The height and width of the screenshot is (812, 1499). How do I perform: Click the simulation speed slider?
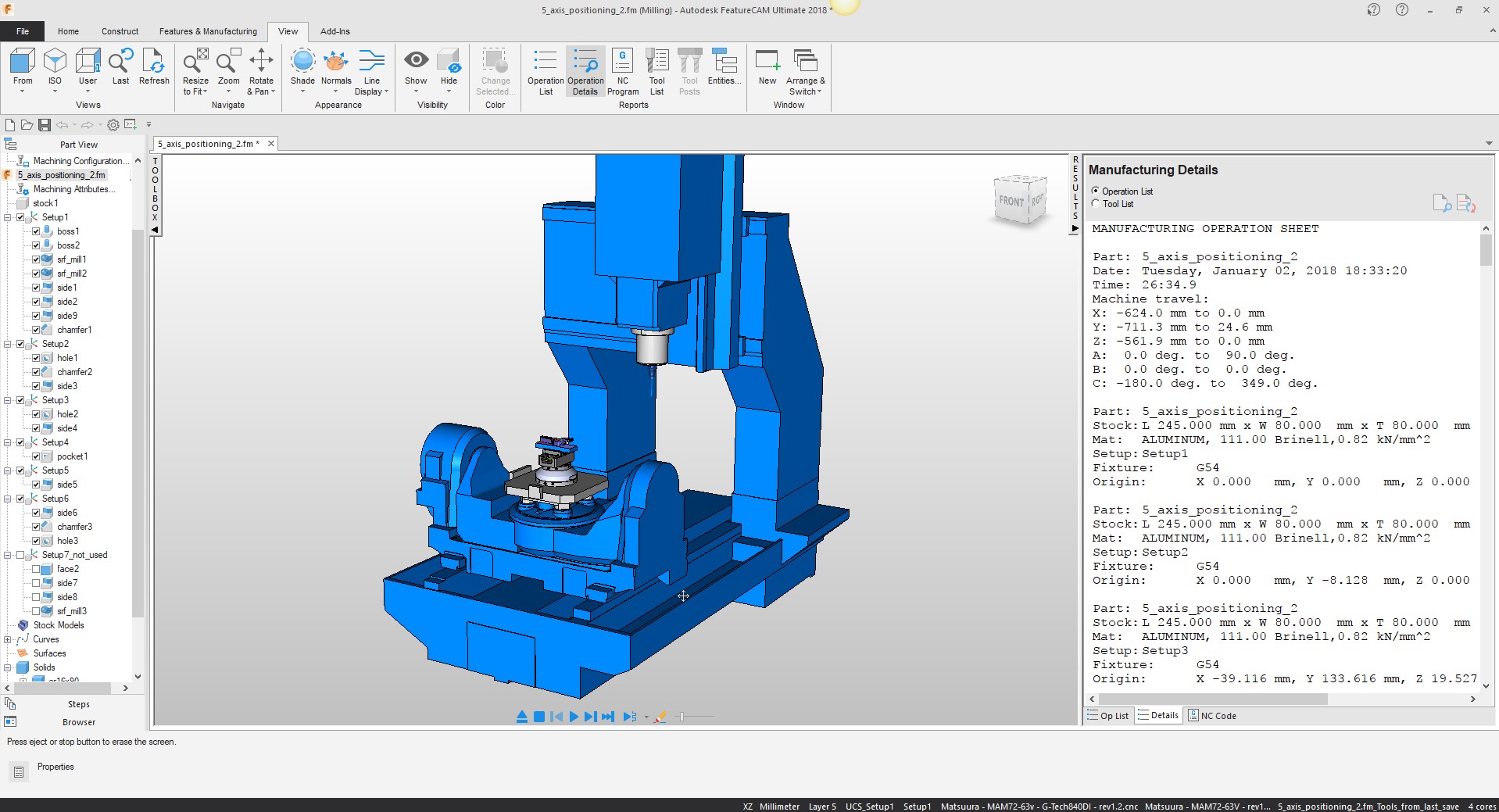(682, 717)
